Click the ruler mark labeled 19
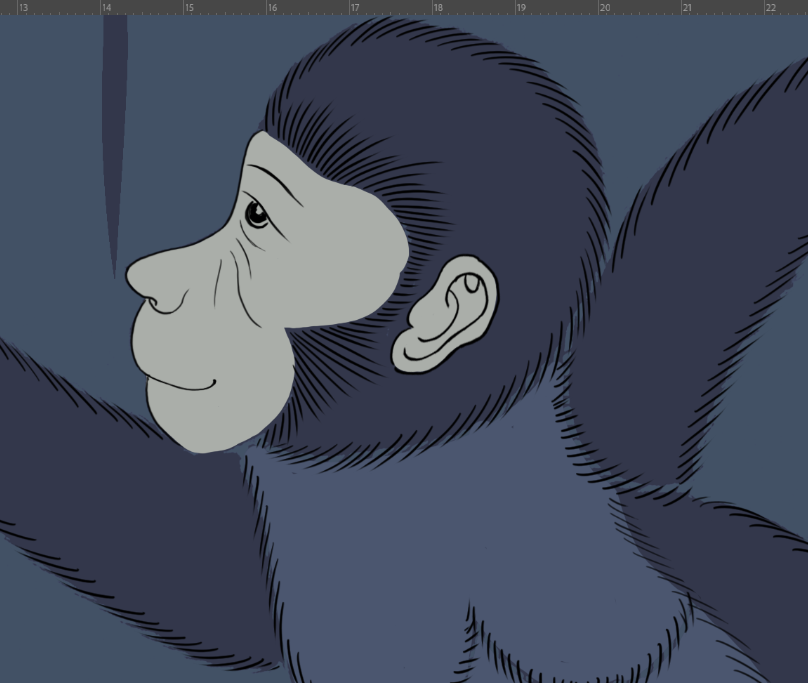808x683 pixels. point(520,7)
